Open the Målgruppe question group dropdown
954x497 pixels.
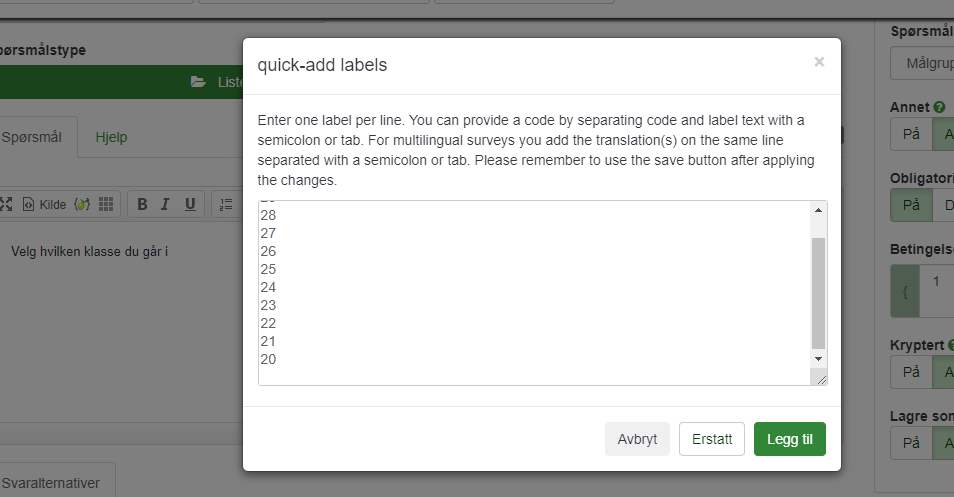[922, 64]
